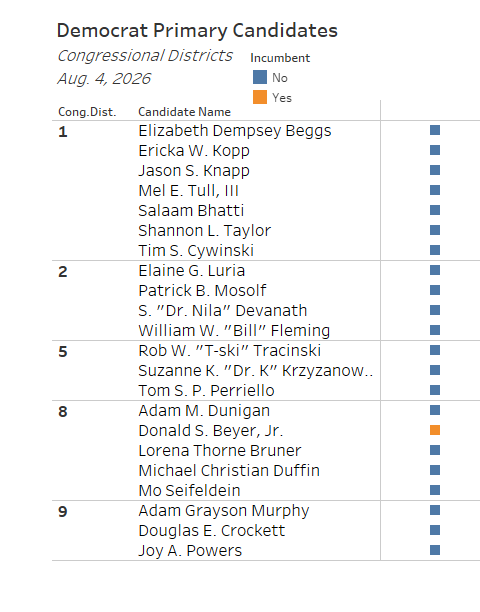Screen dimensions: 480x612
Task: Select congressional district 1 row label
Action: [63, 132]
